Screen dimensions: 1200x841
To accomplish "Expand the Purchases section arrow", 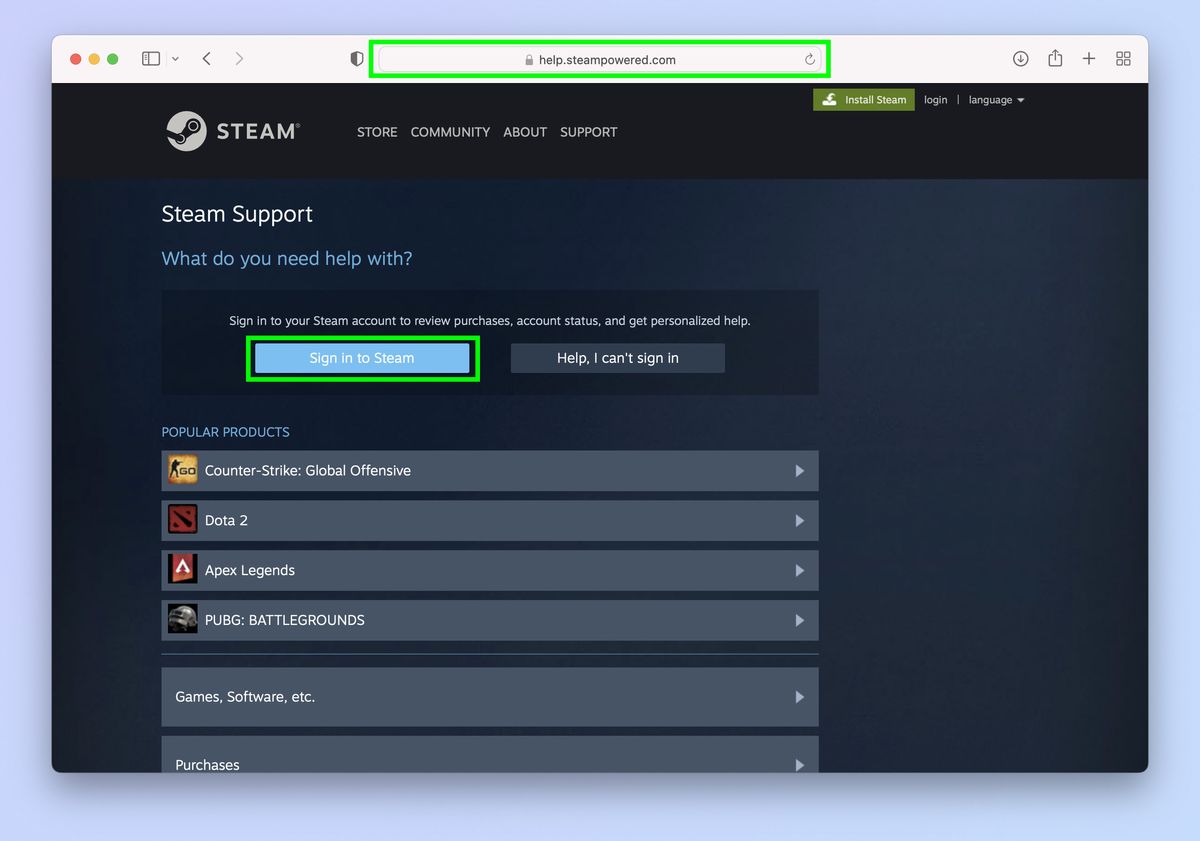I will click(x=798, y=765).
